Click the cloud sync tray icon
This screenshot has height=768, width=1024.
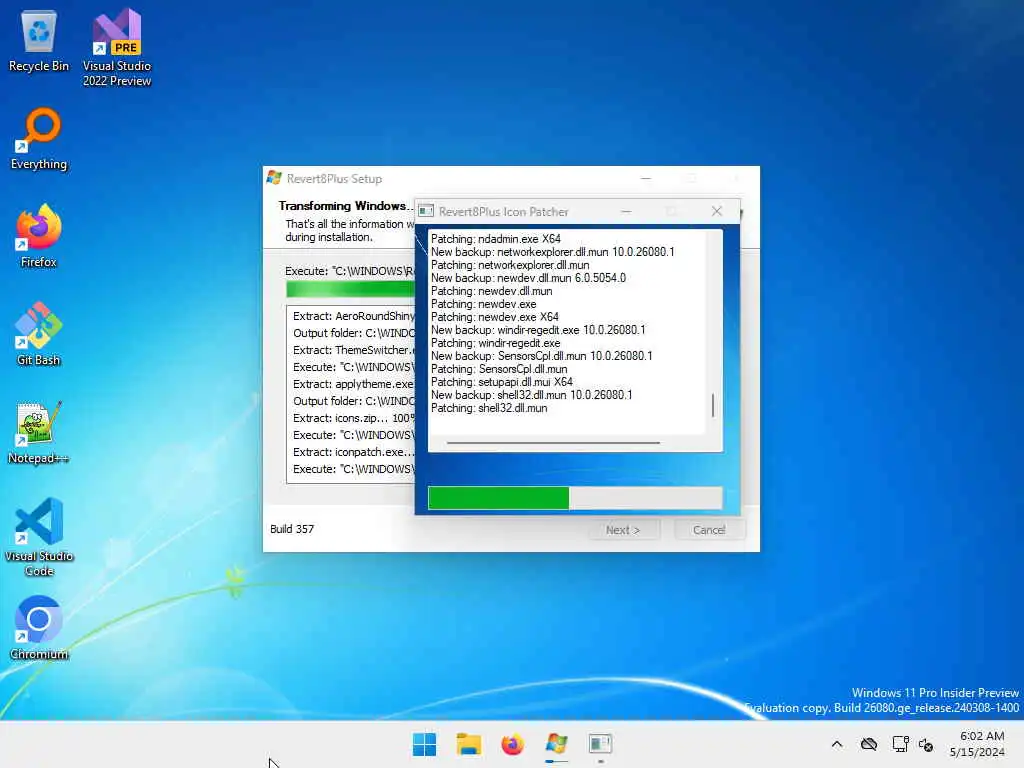point(869,744)
